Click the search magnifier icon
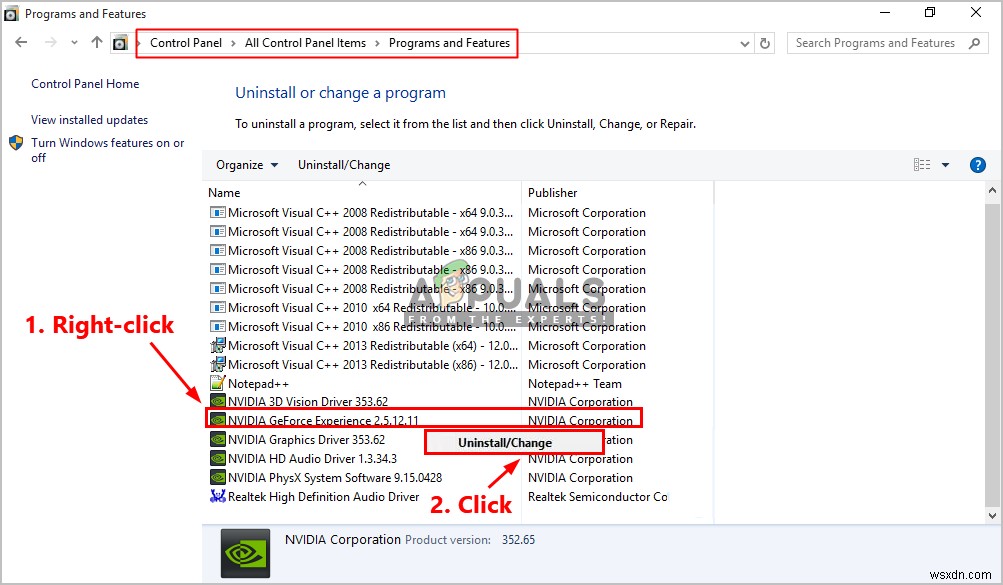The height and width of the screenshot is (585, 1003). point(974,43)
